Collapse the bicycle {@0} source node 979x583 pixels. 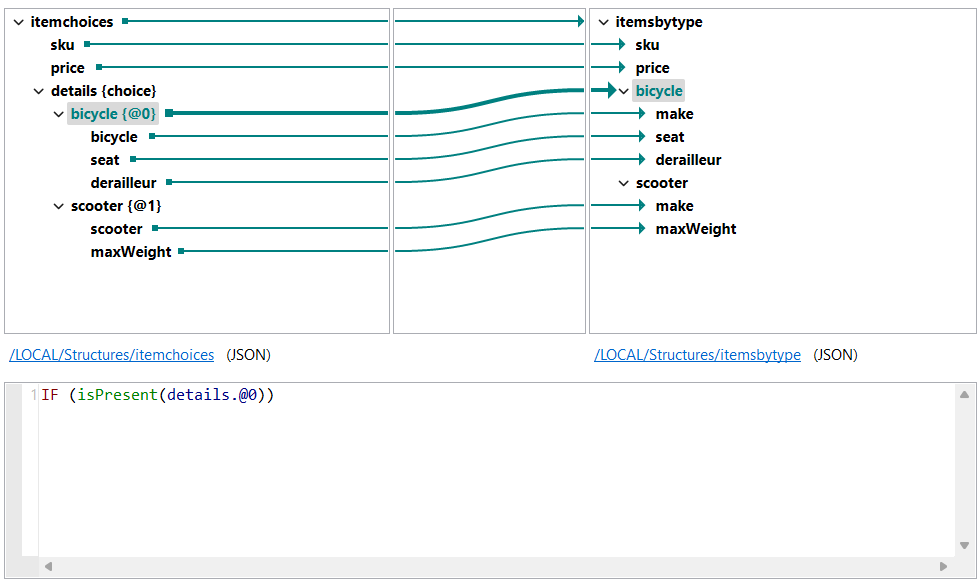tap(59, 113)
